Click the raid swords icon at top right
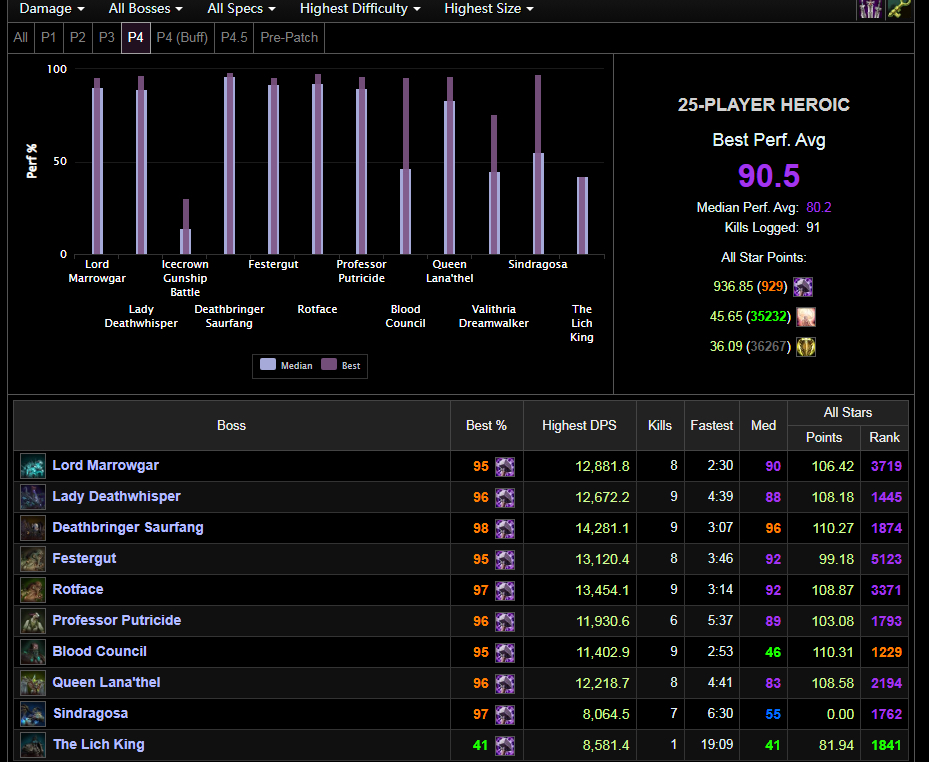This screenshot has height=762, width=929. [x=870, y=9]
